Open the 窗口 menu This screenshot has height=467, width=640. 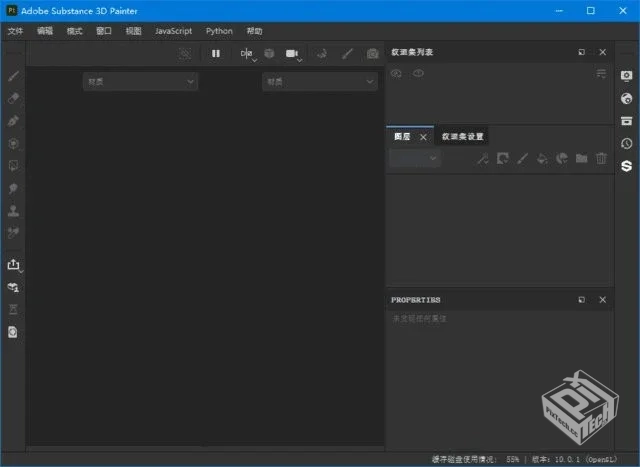(104, 31)
